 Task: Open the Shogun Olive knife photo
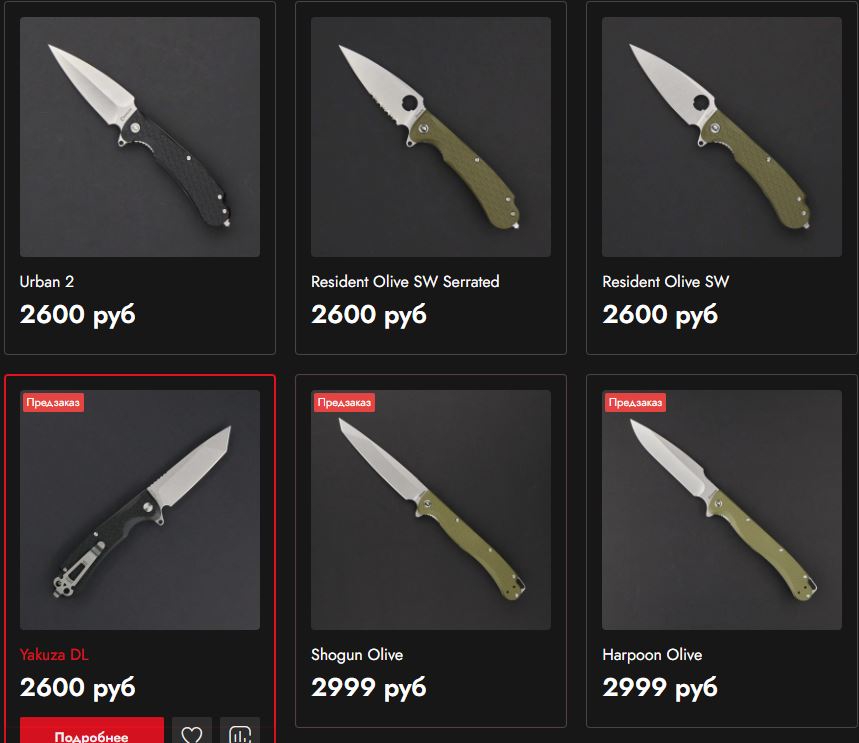pos(431,510)
